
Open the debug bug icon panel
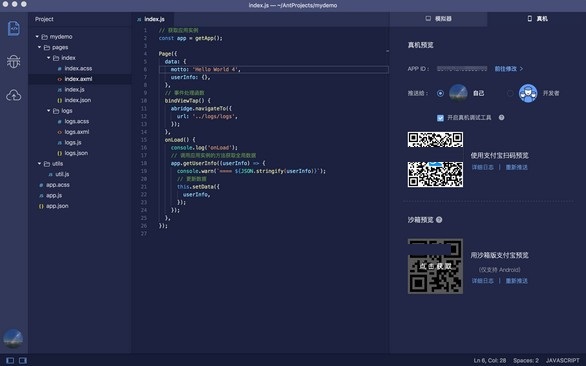[x=13, y=62]
